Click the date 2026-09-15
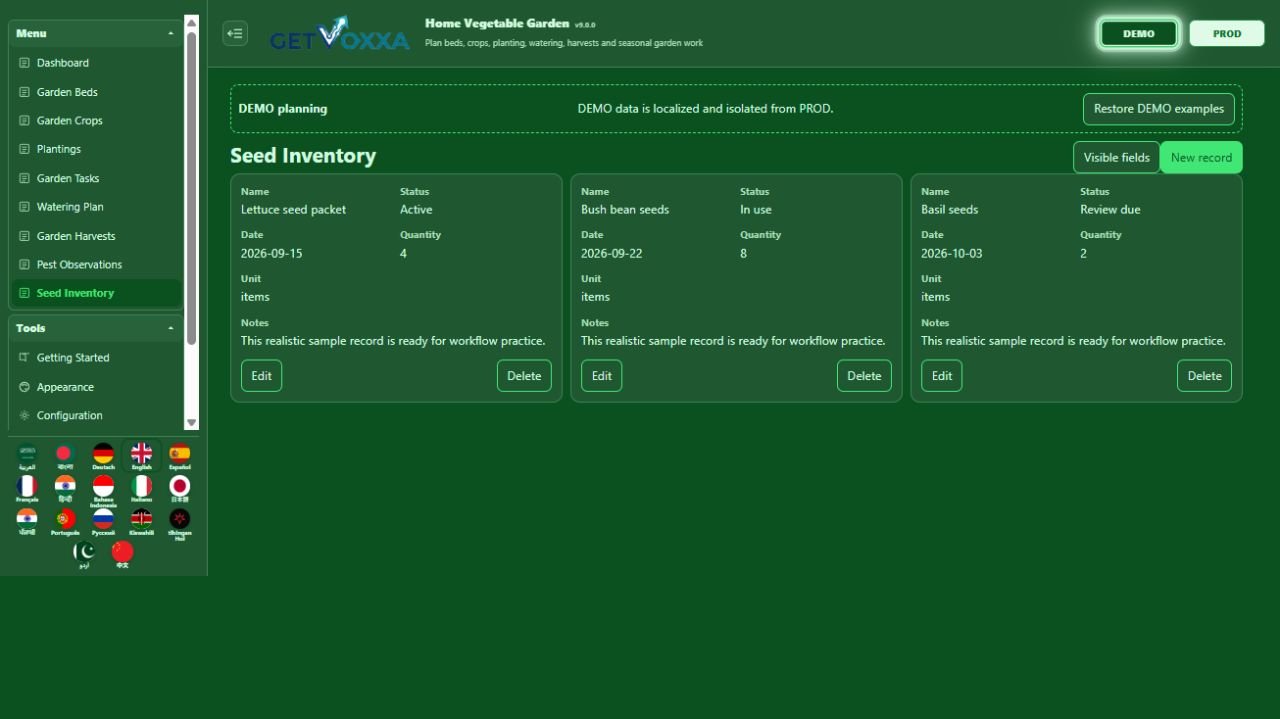The image size is (1280, 719). (x=271, y=254)
